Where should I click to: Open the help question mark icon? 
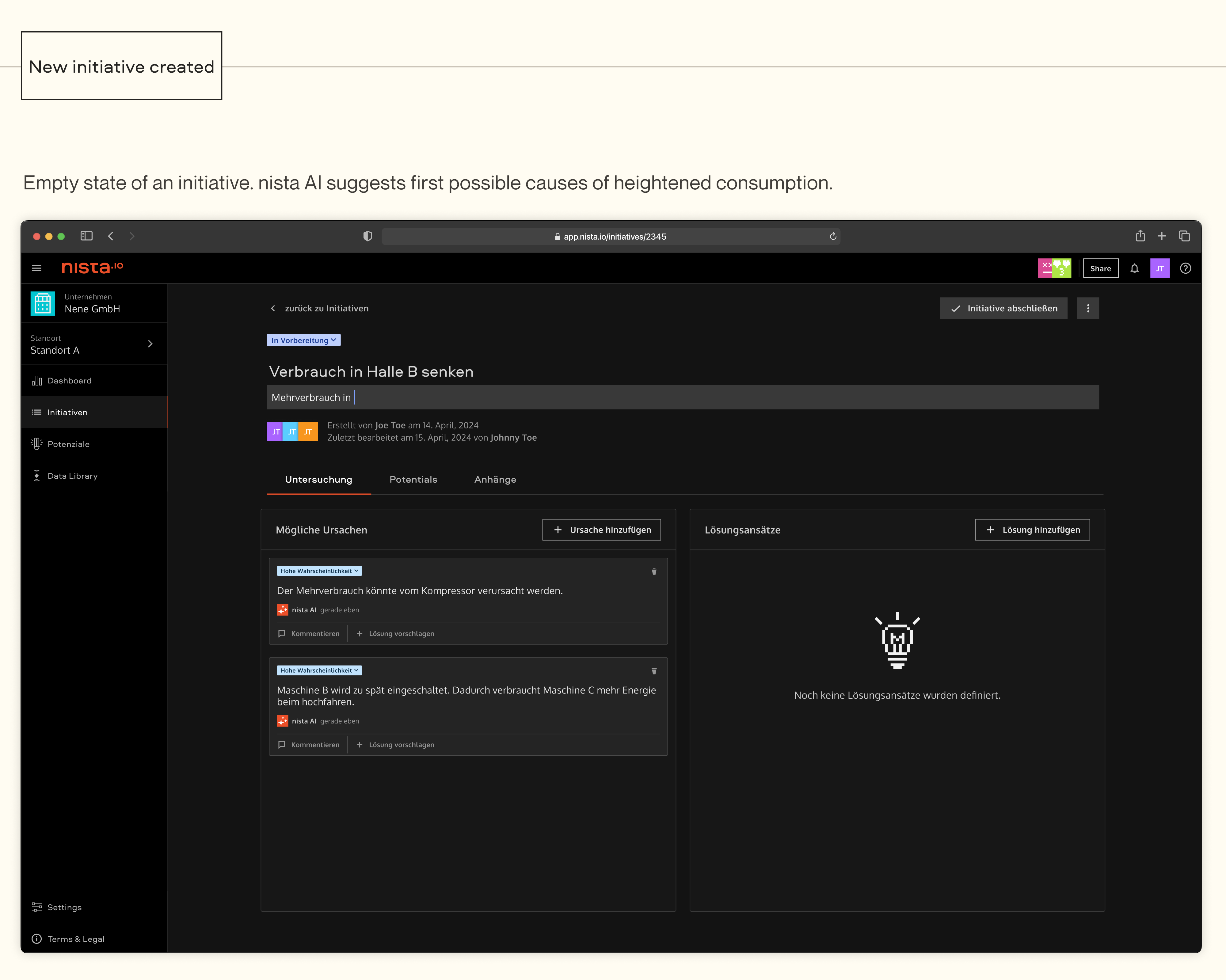[x=1185, y=268]
